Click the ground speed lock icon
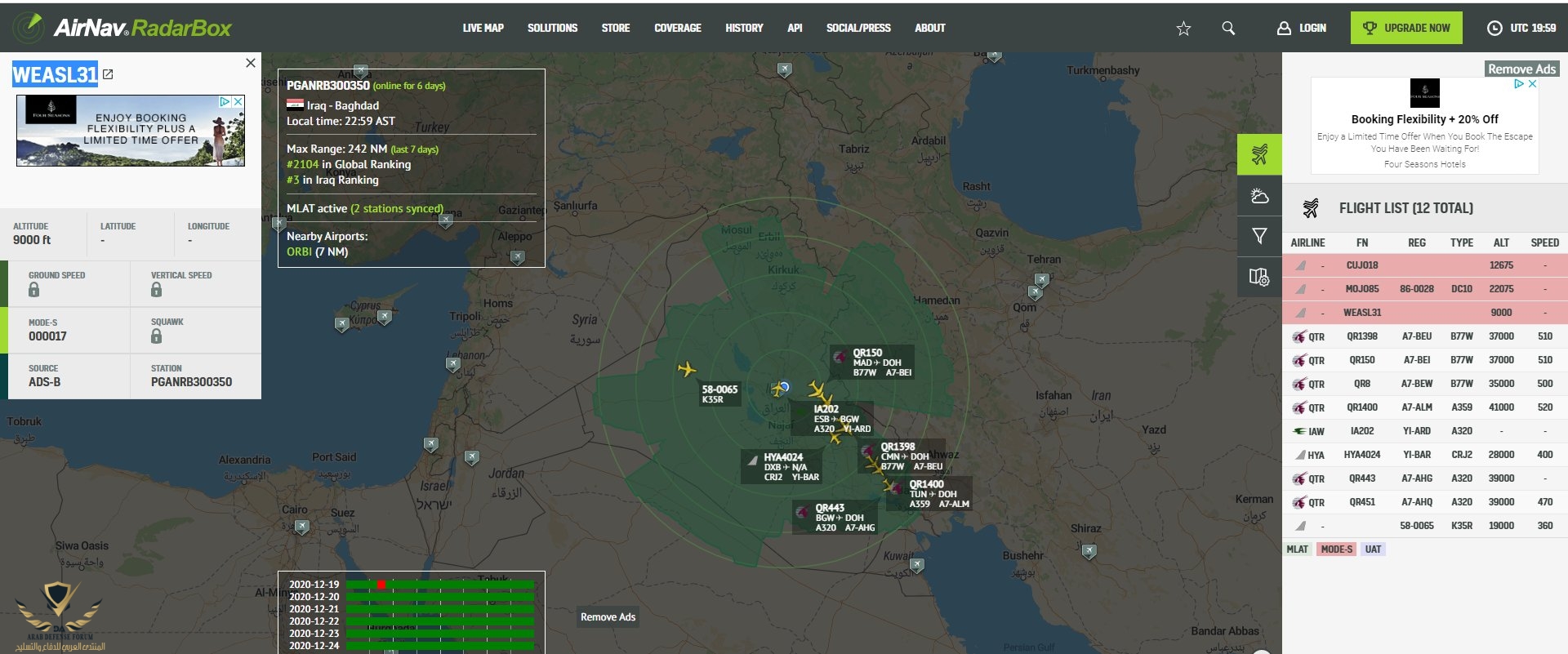The width and height of the screenshot is (1568, 654). pos(33,290)
